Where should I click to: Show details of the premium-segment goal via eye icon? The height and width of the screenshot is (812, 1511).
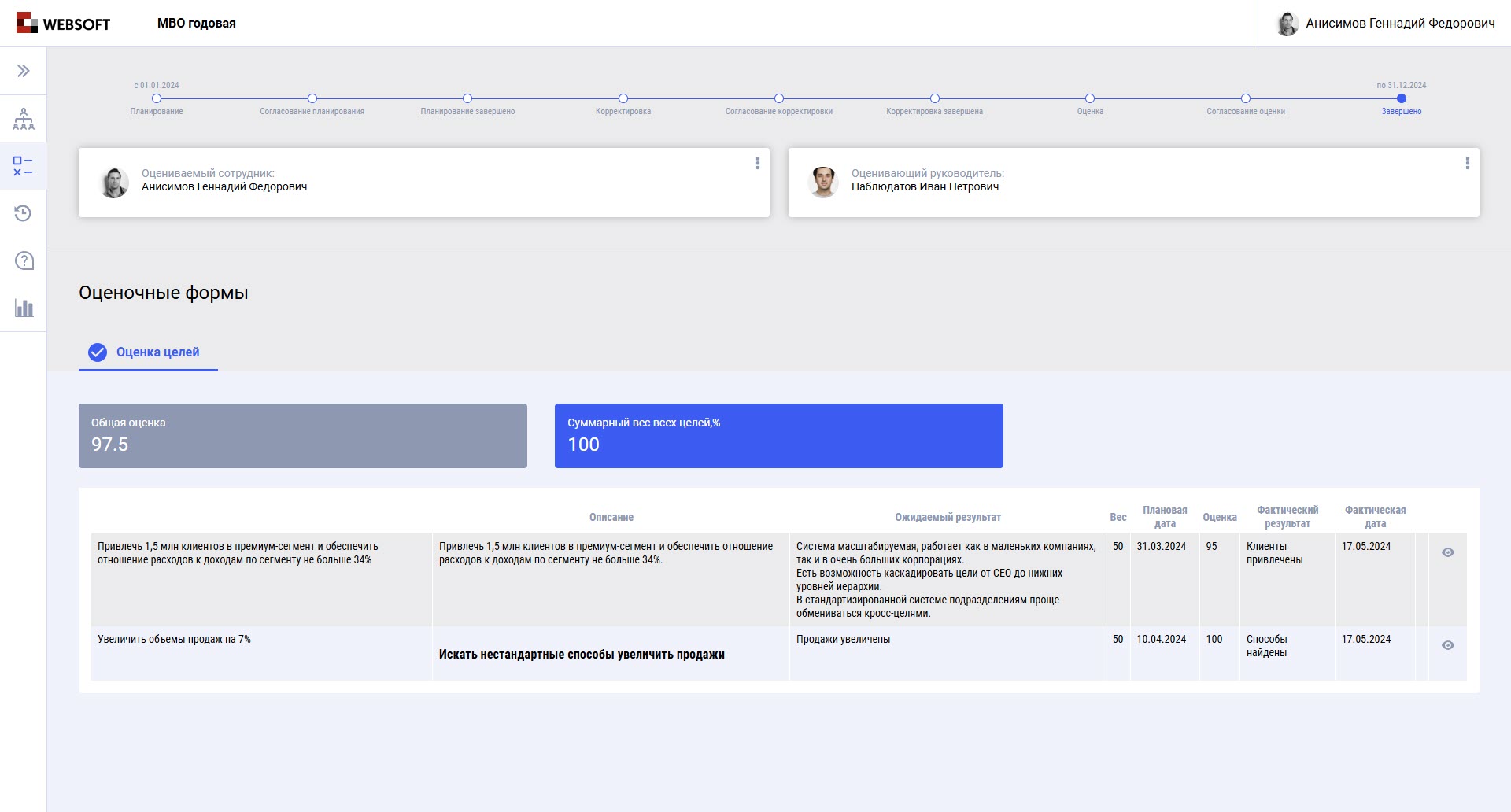coord(1449,552)
